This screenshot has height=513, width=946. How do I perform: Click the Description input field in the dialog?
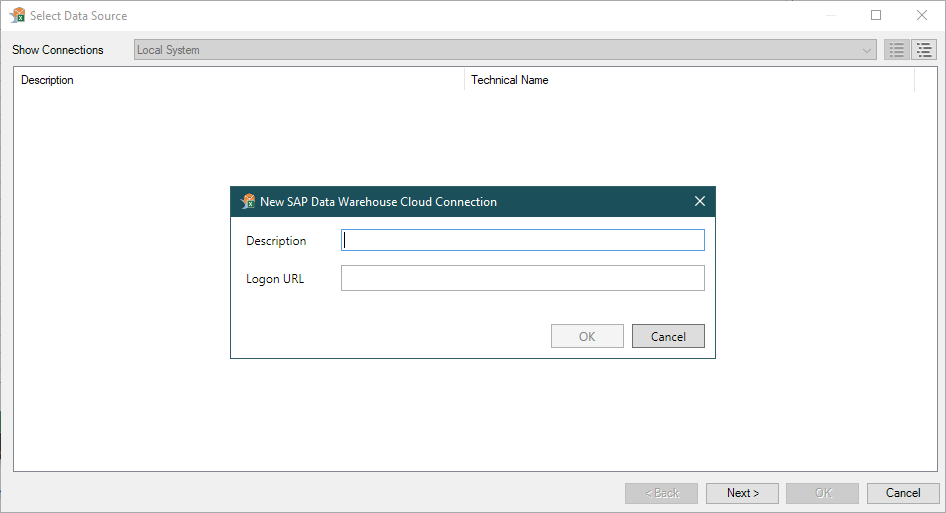[522, 240]
